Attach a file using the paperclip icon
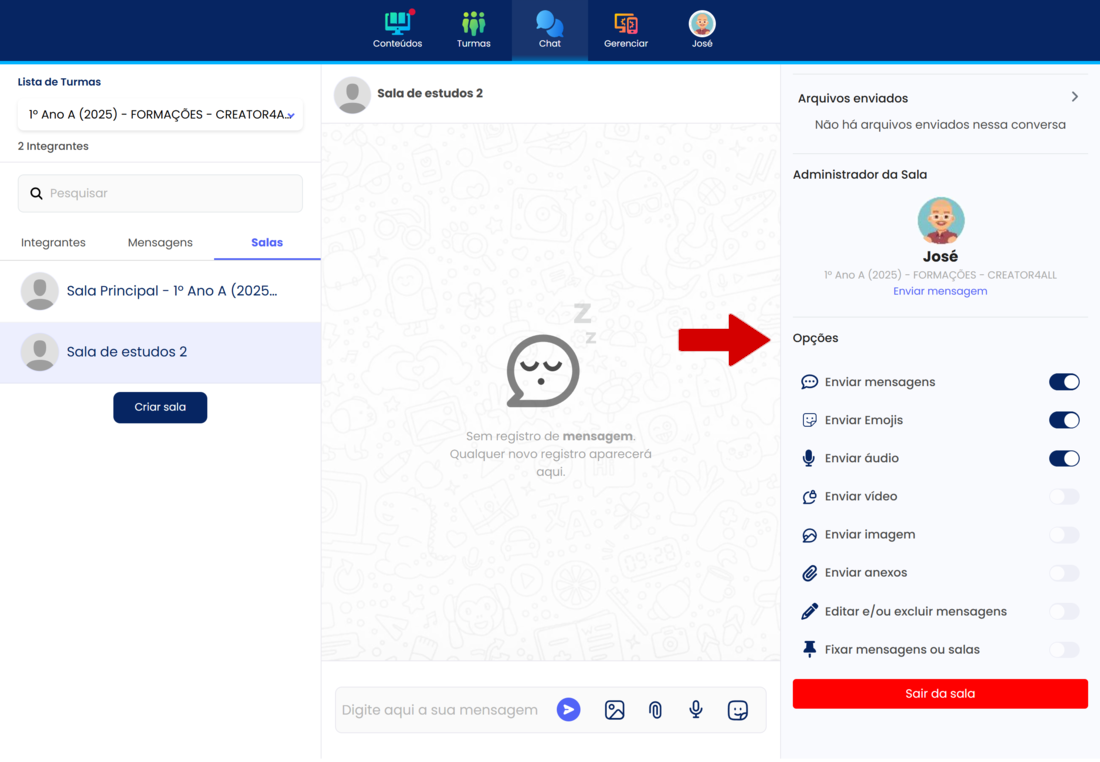The width and height of the screenshot is (1100, 762). 655,710
